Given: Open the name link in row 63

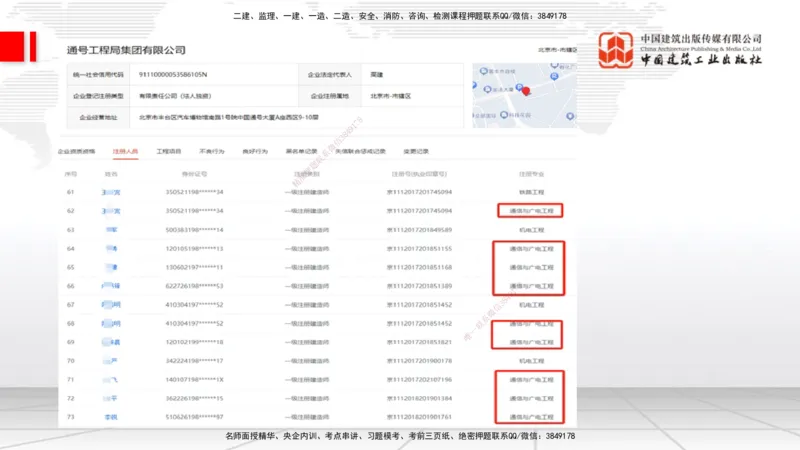Looking at the screenshot, I should tap(111, 230).
